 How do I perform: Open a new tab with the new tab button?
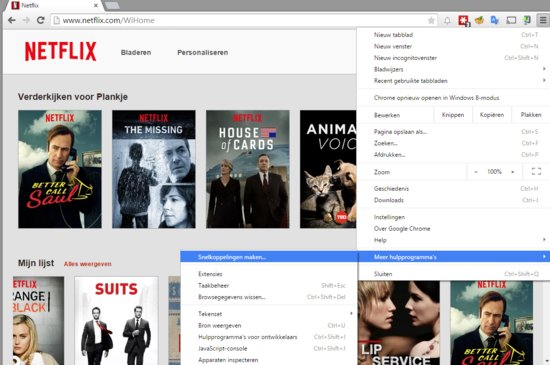tap(112, 5)
